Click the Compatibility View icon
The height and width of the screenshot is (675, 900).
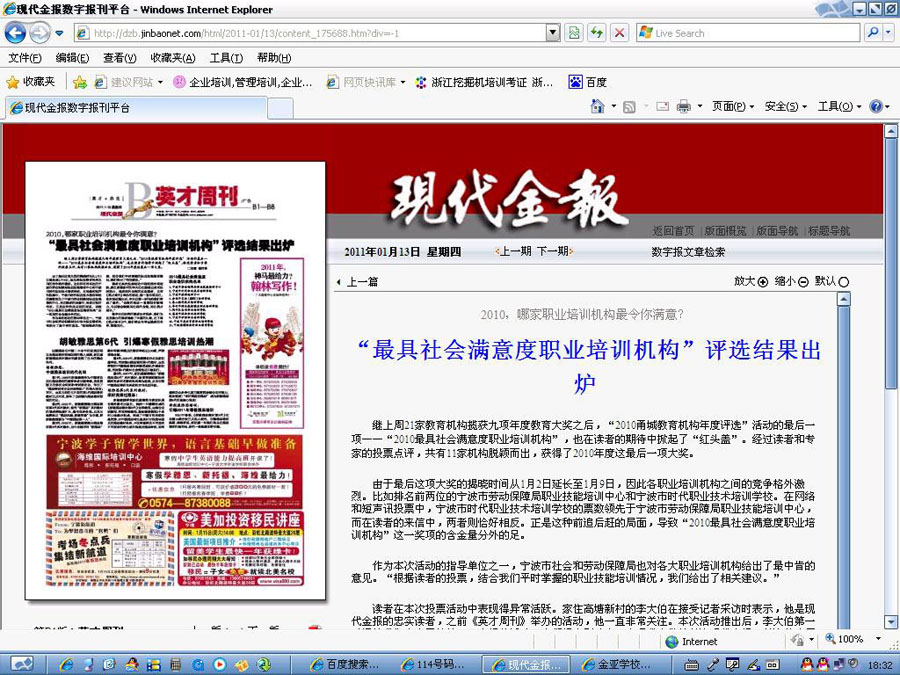point(574,33)
